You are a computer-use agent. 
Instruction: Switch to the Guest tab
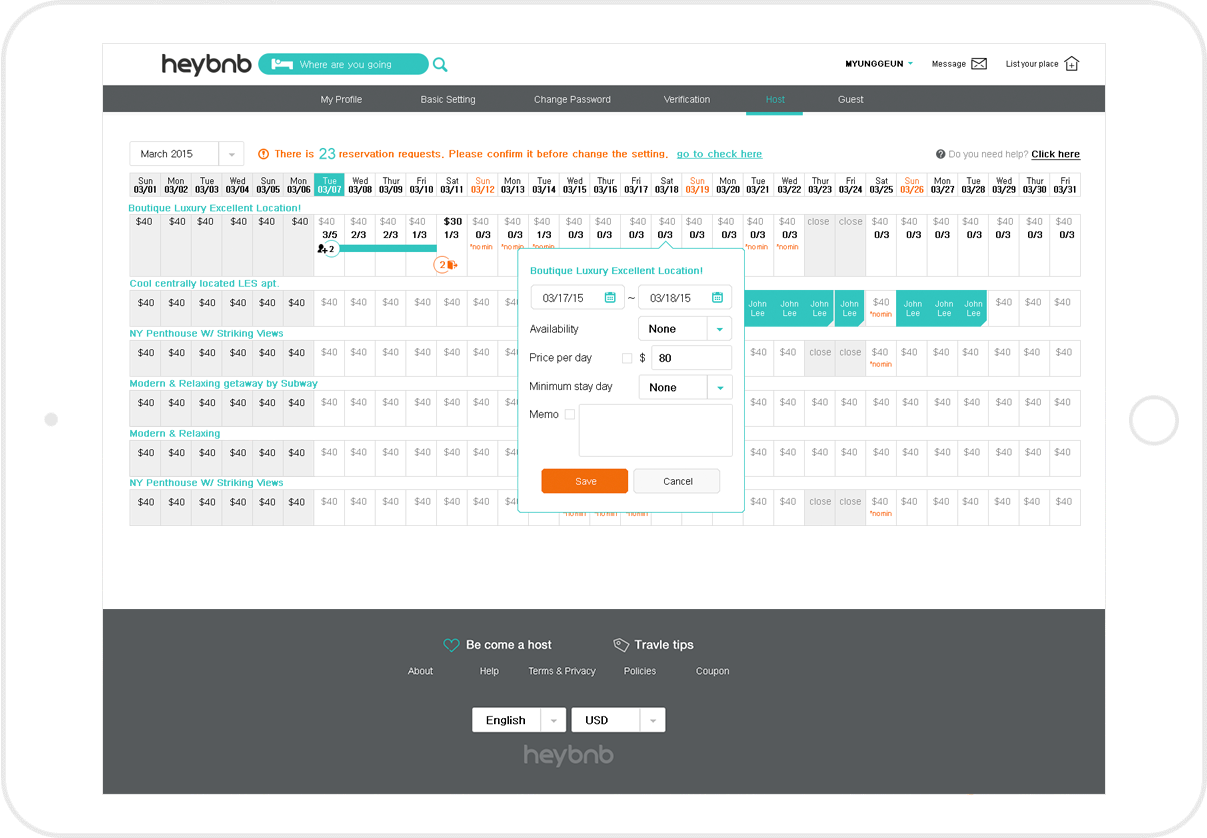(x=850, y=100)
